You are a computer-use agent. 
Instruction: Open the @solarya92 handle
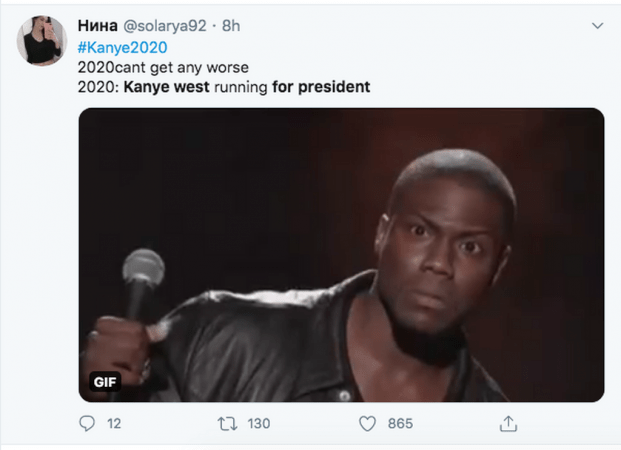[x=165, y=26]
